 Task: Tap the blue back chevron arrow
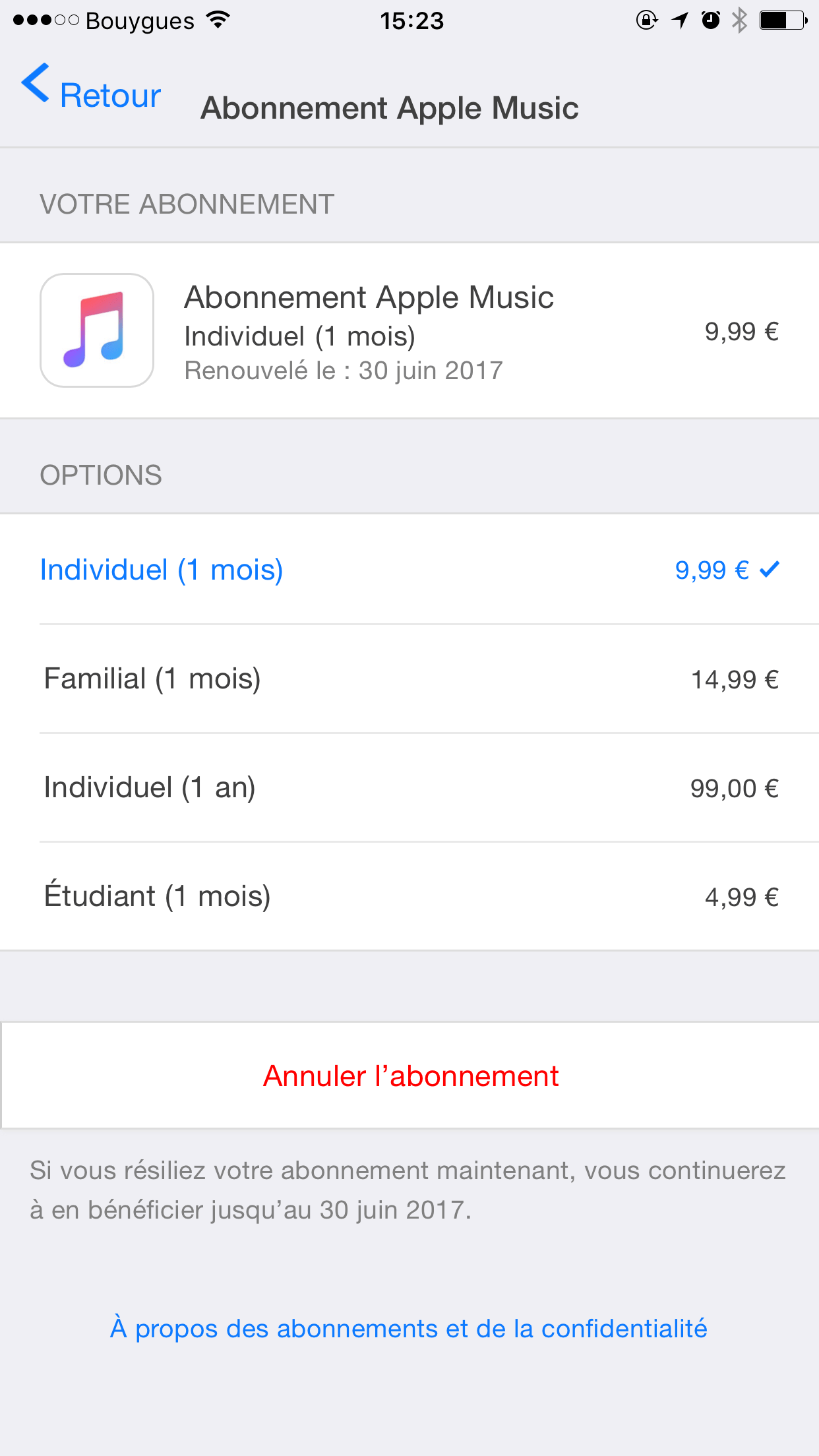pos(36,83)
